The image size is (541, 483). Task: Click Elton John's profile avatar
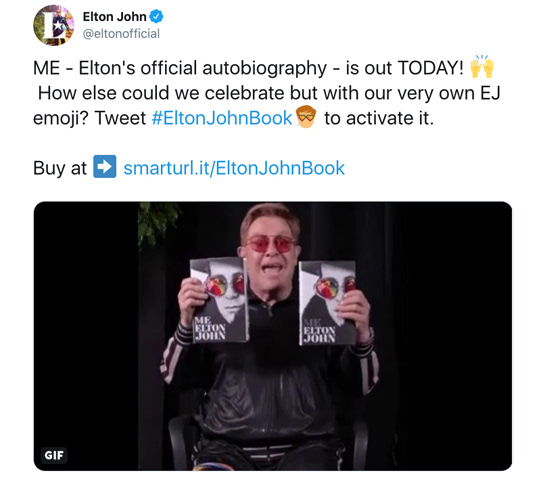[x=53, y=25]
